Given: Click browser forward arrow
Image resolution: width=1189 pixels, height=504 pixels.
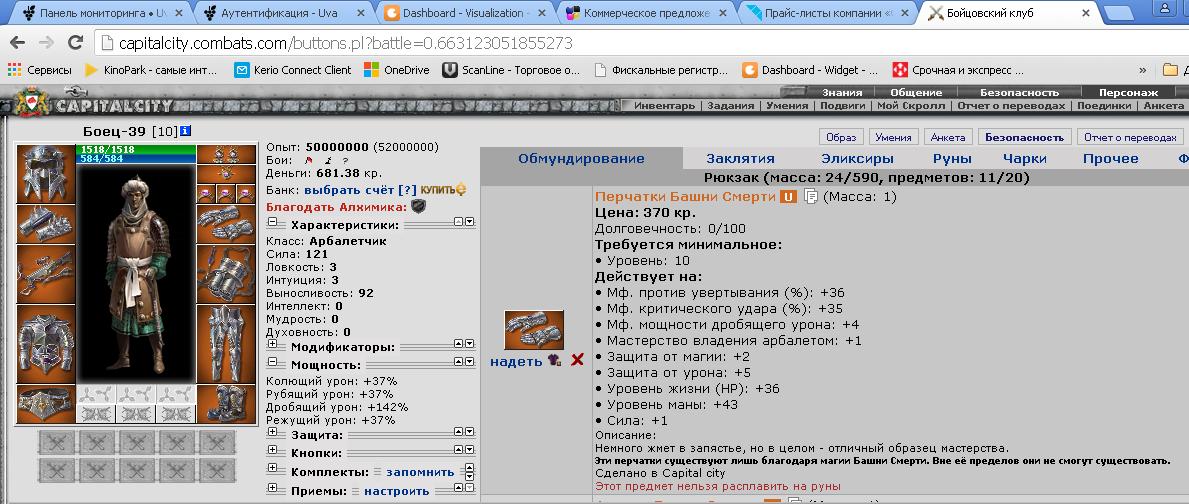Looking at the screenshot, I should pyautogui.click(x=45, y=43).
